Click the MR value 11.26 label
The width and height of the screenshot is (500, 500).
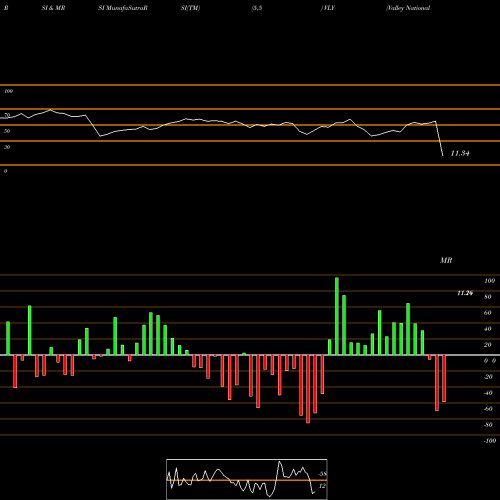click(465, 293)
